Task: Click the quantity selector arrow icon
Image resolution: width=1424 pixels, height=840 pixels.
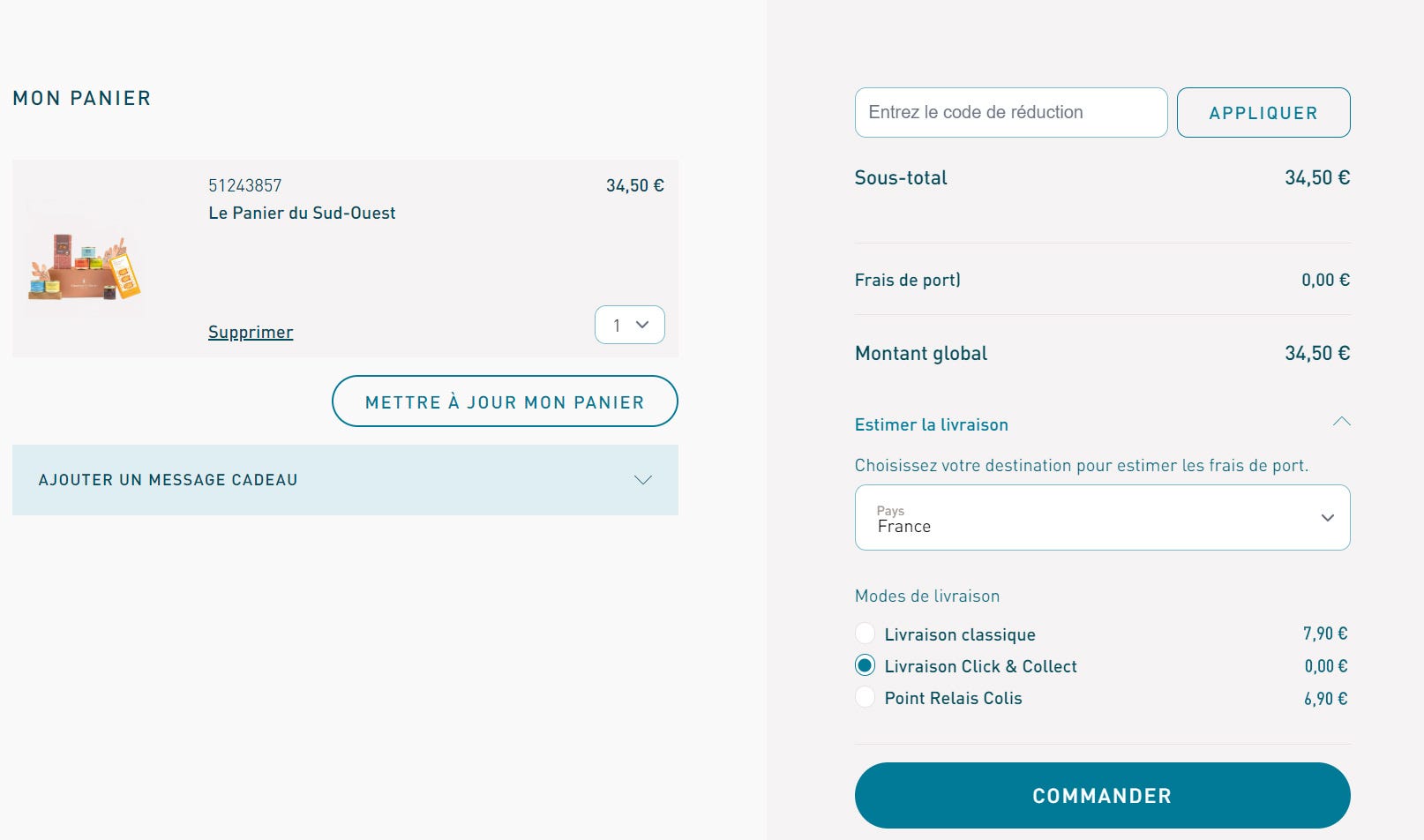Action: 642,325
